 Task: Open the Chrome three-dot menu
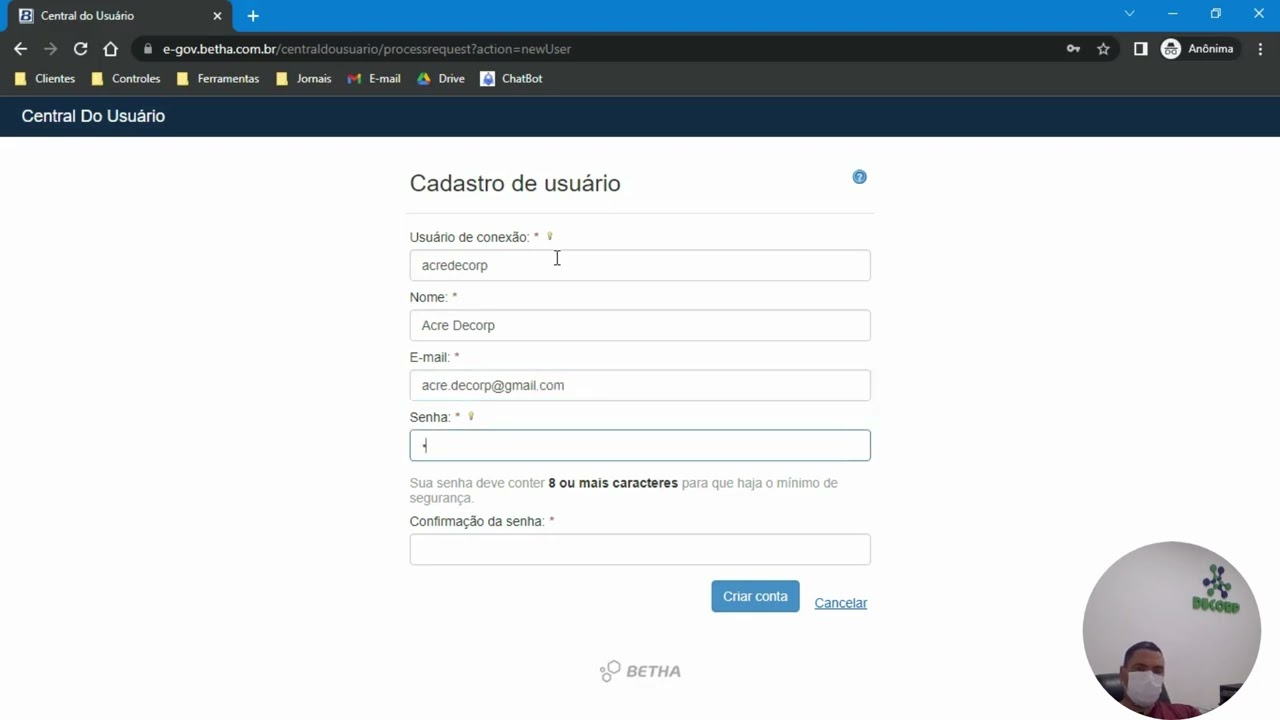1260,49
